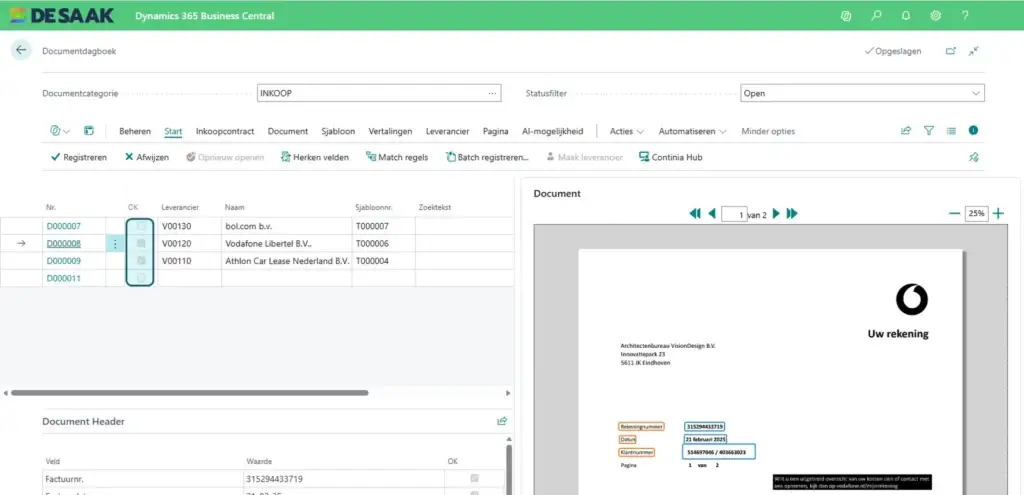The image size is (1024, 495).
Task: Click Herken velden action
Action: [x=314, y=157]
